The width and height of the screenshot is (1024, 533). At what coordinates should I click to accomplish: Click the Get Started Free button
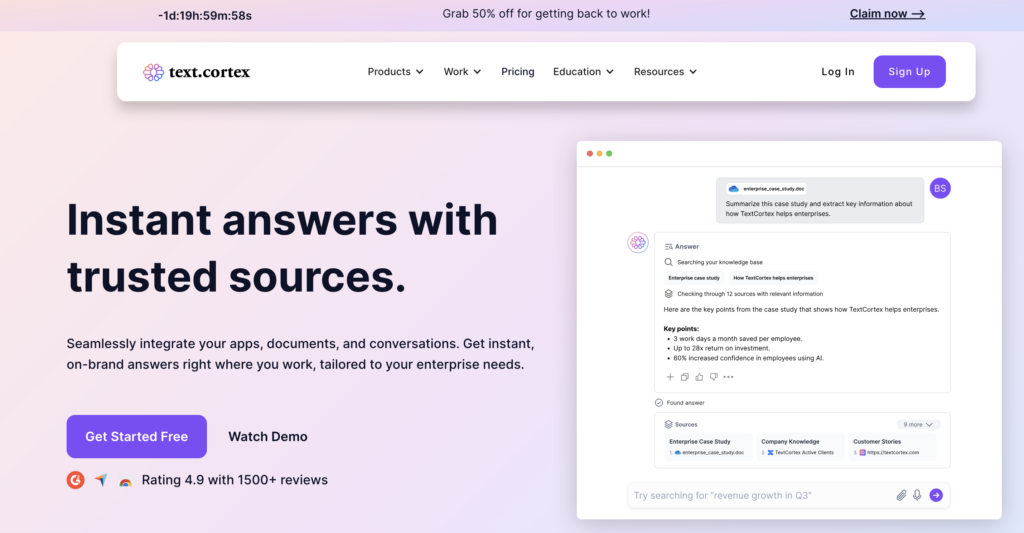click(136, 436)
